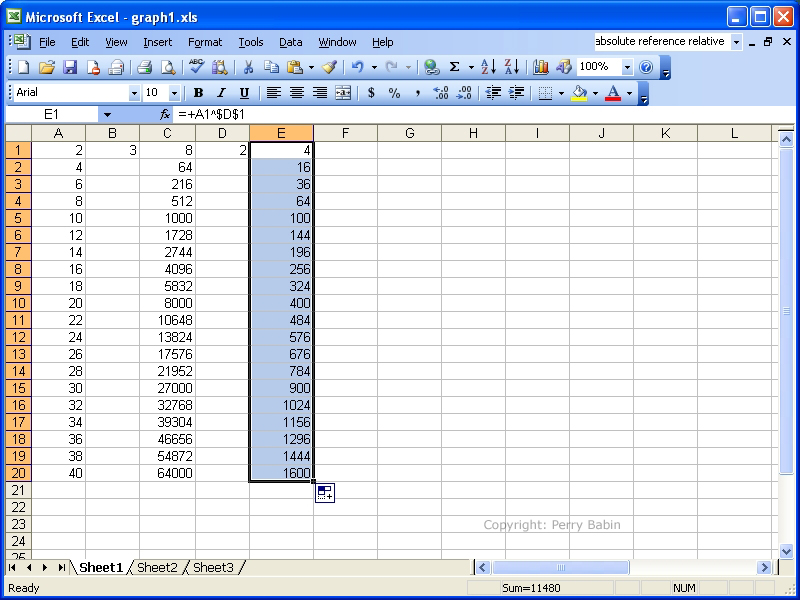Toggle Center alignment
This screenshot has height=600, width=800.
click(x=297, y=93)
